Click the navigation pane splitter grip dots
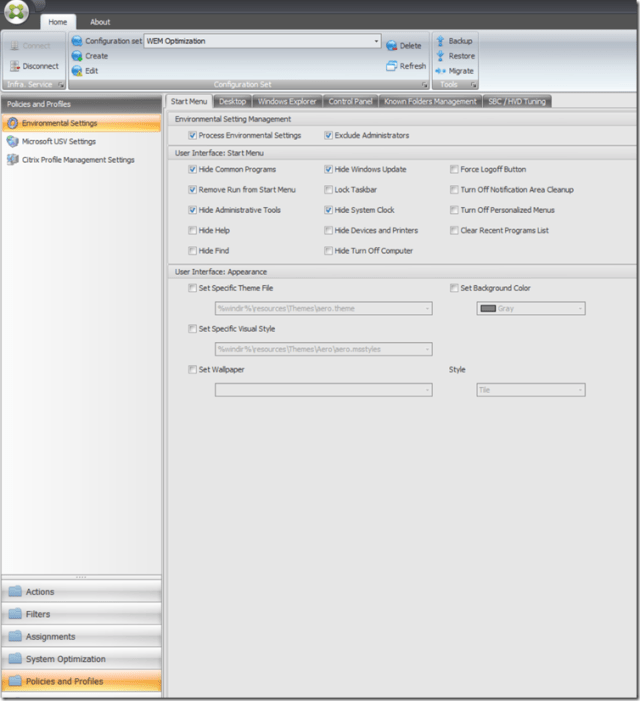The width and height of the screenshot is (640, 701). click(x=81, y=577)
